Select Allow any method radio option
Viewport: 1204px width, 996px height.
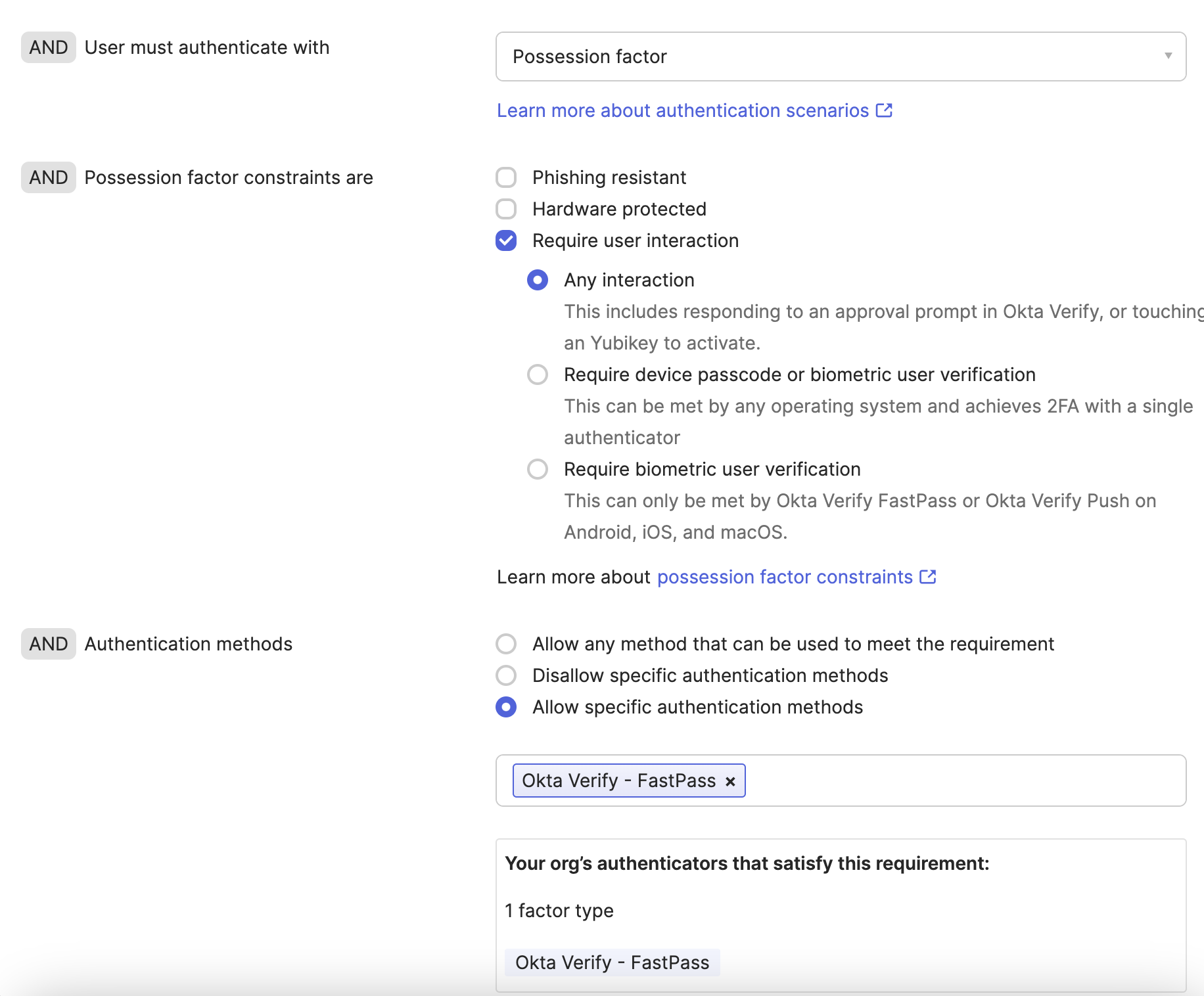(x=506, y=644)
